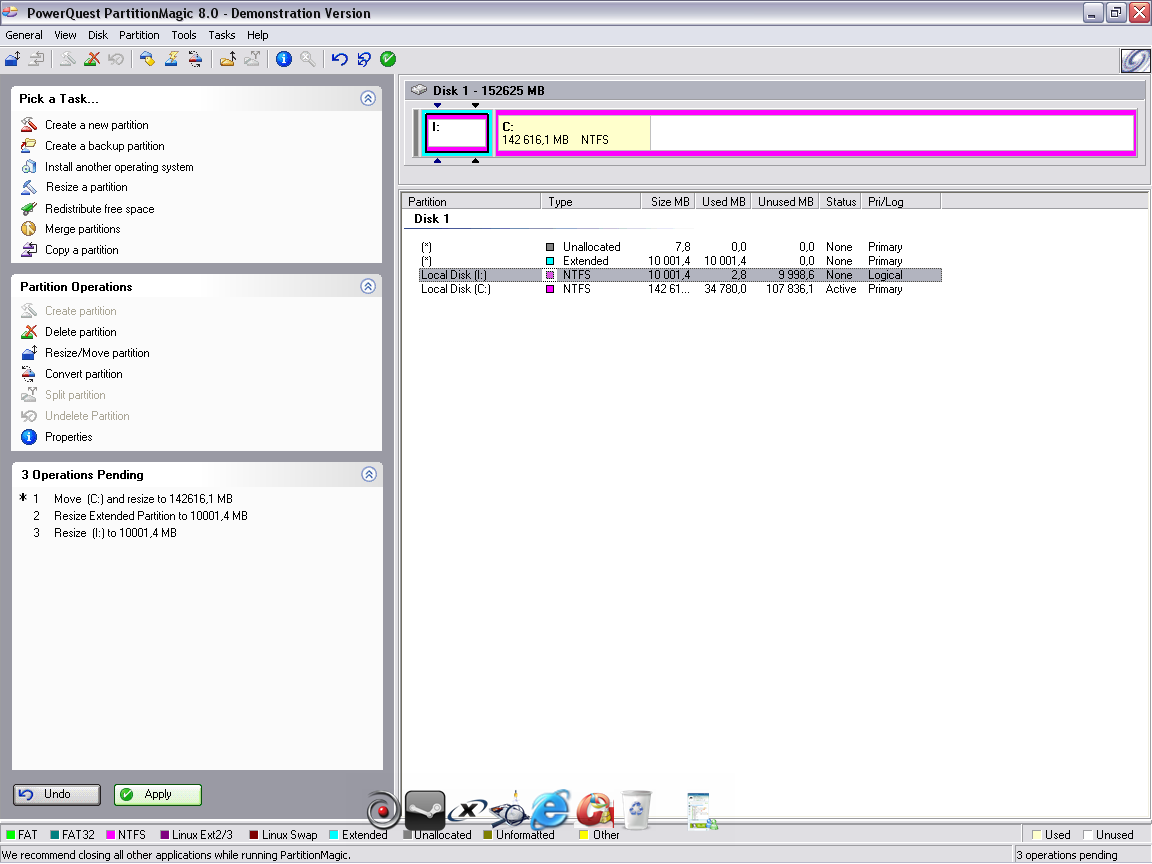Click the Convert partition operation icon
The height and width of the screenshot is (864, 1152).
[29, 374]
